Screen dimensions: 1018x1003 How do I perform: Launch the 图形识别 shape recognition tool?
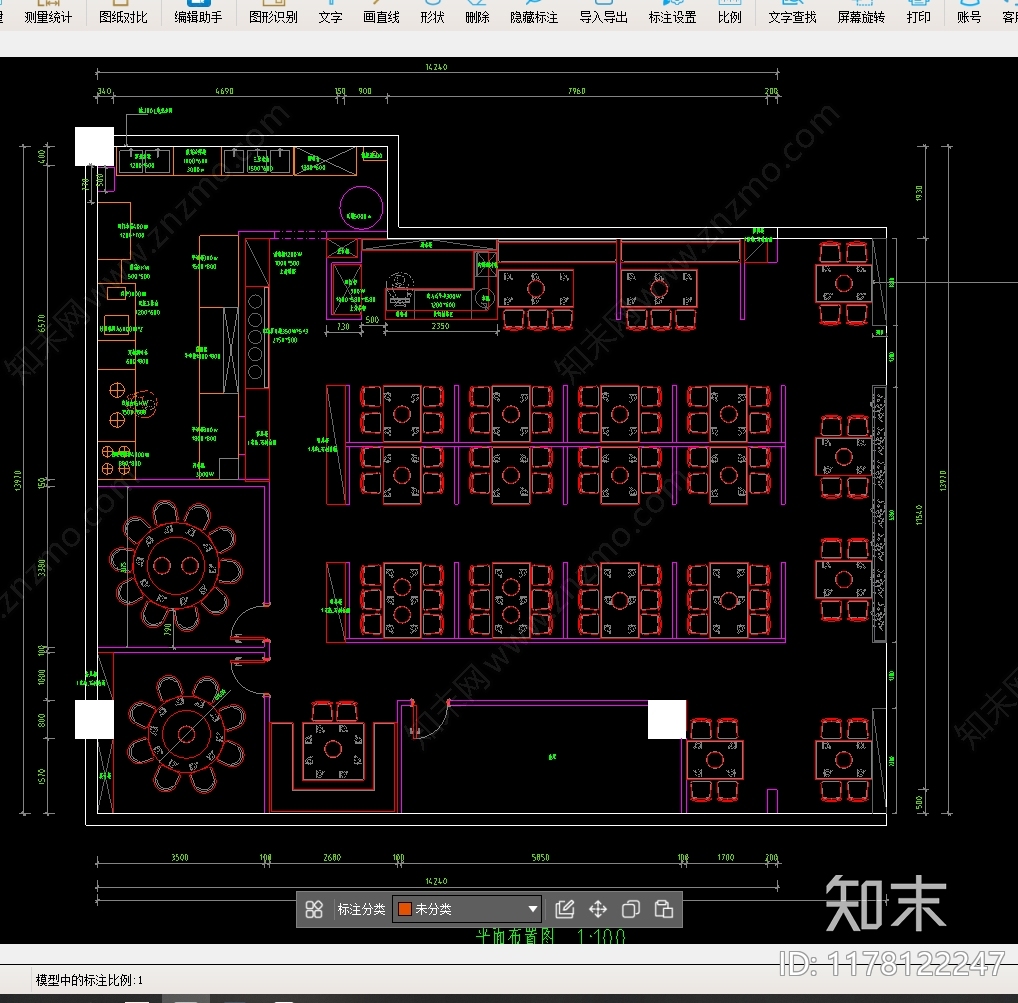(x=273, y=12)
